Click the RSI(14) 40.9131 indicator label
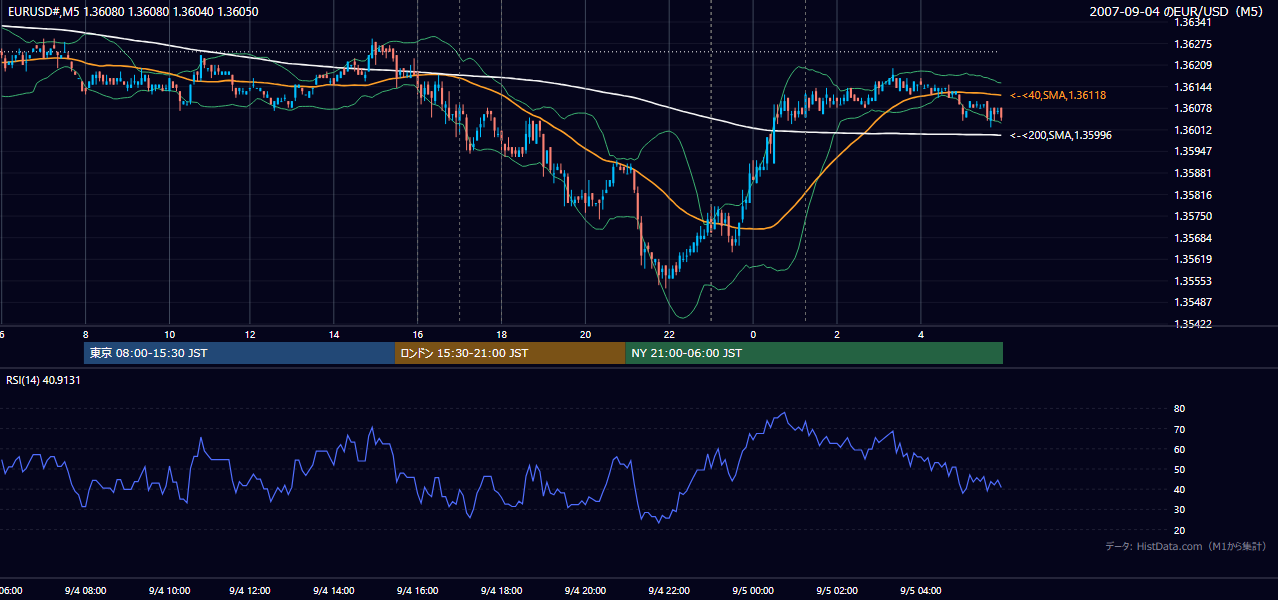Image resolution: width=1278 pixels, height=600 pixels. coord(43,380)
